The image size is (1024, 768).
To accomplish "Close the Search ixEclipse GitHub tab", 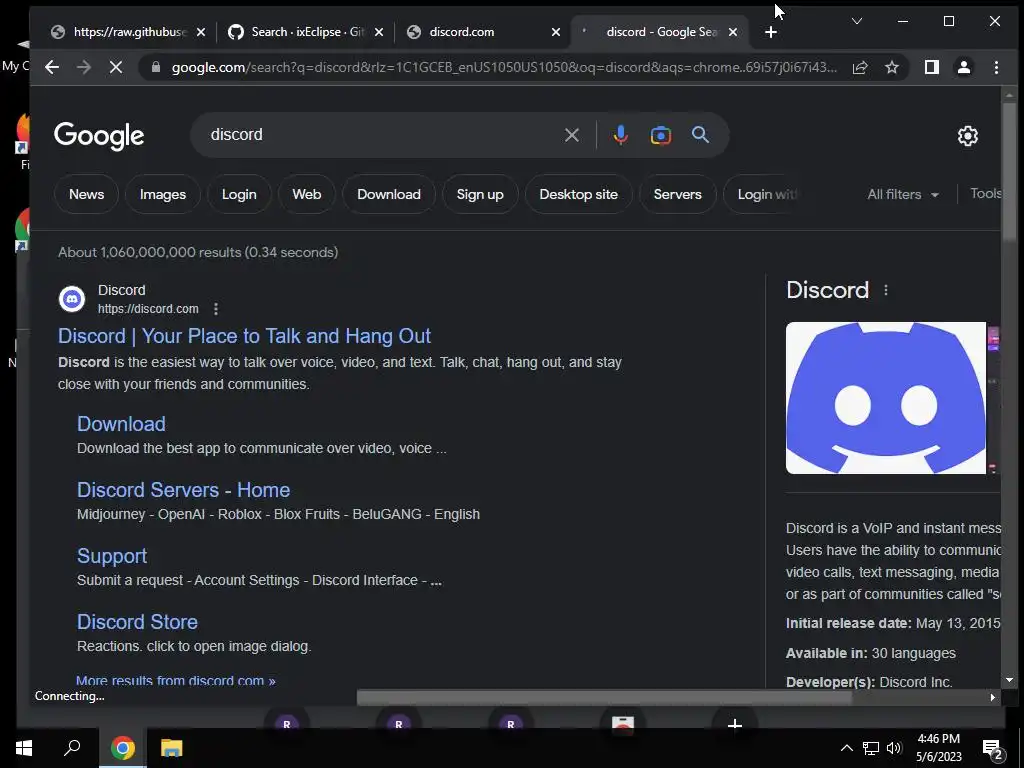I will click(379, 32).
